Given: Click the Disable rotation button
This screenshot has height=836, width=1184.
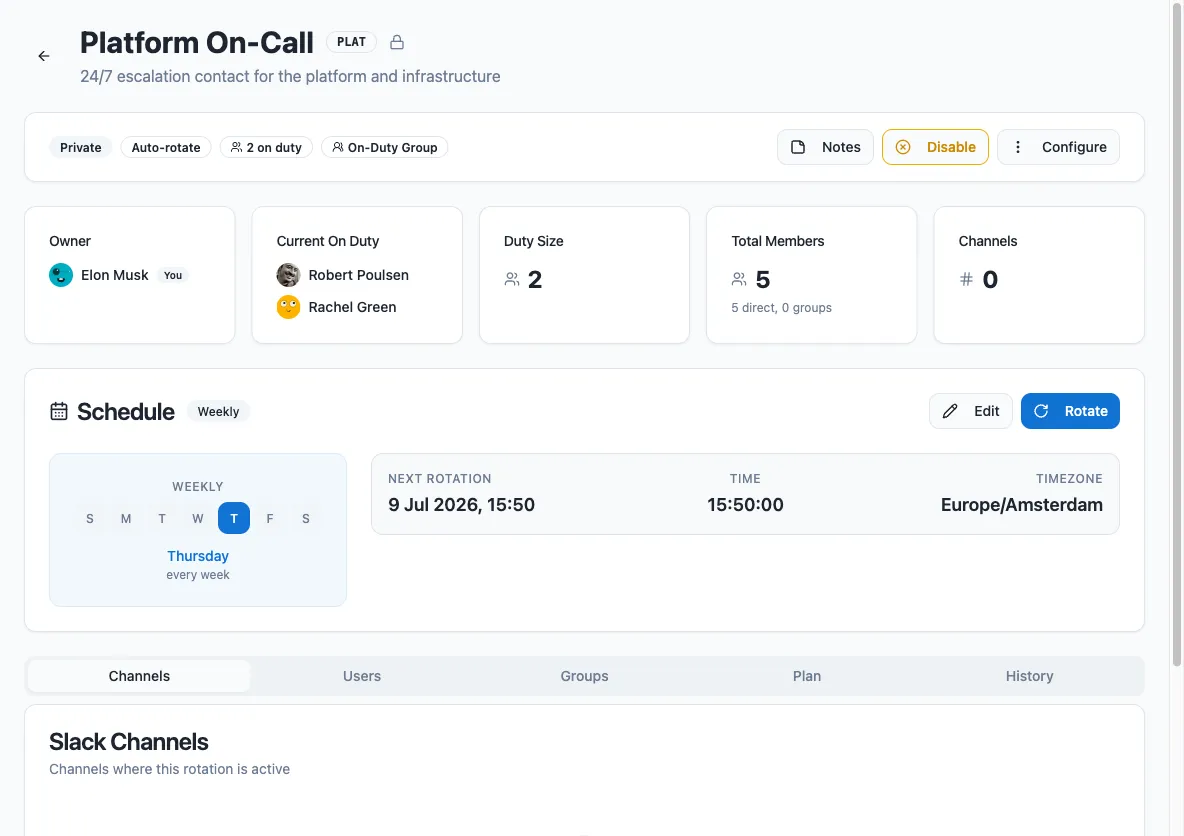Looking at the screenshot, I should pyautogui.click(x=935, y=147).
